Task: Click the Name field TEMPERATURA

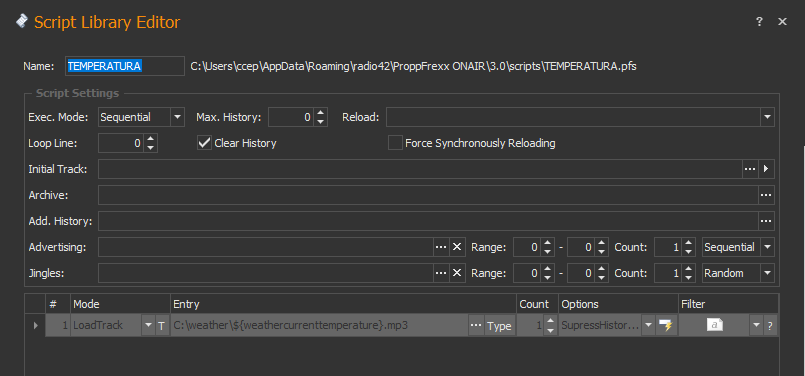Action: click(125, 66)
